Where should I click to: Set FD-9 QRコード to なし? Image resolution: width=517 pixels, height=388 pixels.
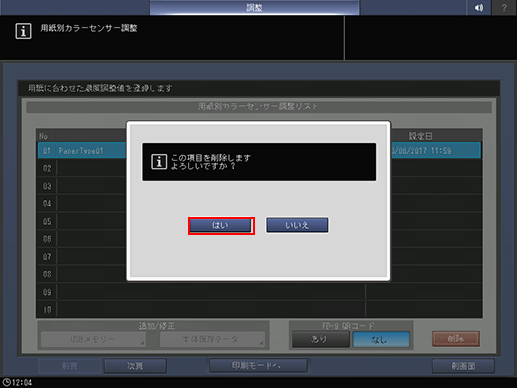point(381,339)
